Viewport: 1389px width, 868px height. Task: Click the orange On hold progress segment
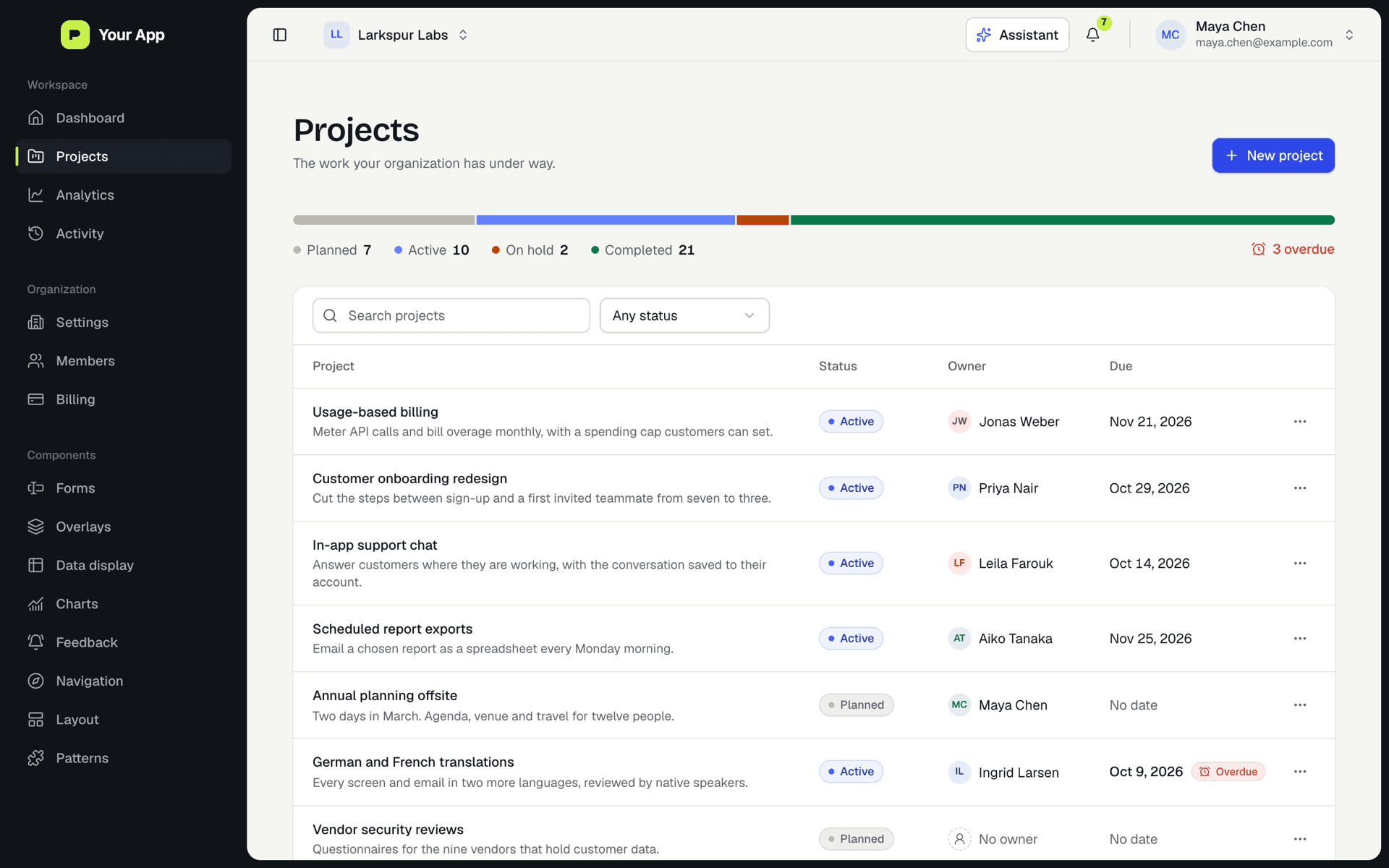(763, 220)
